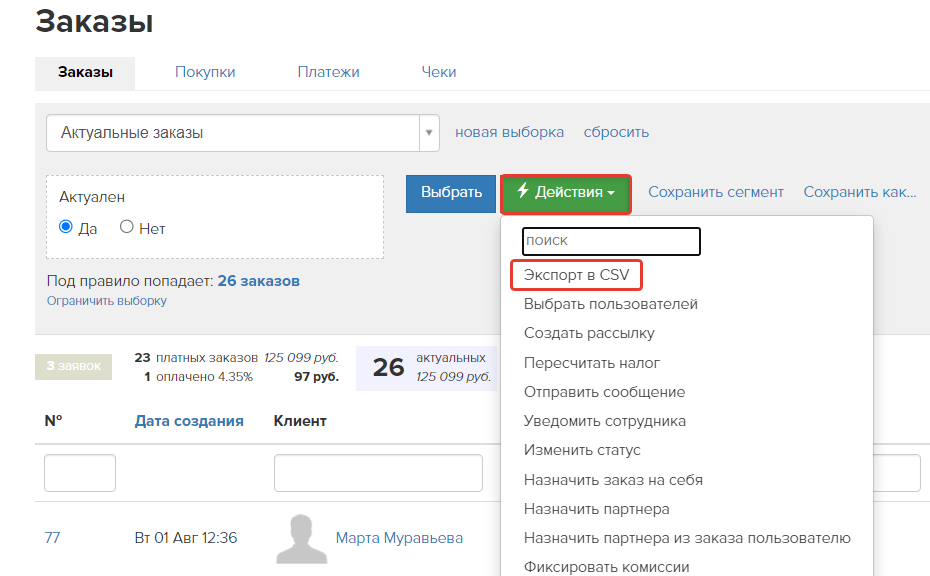Focus the поиск field in actions menu
Screen dimensions: 930x576
[611, 241]
